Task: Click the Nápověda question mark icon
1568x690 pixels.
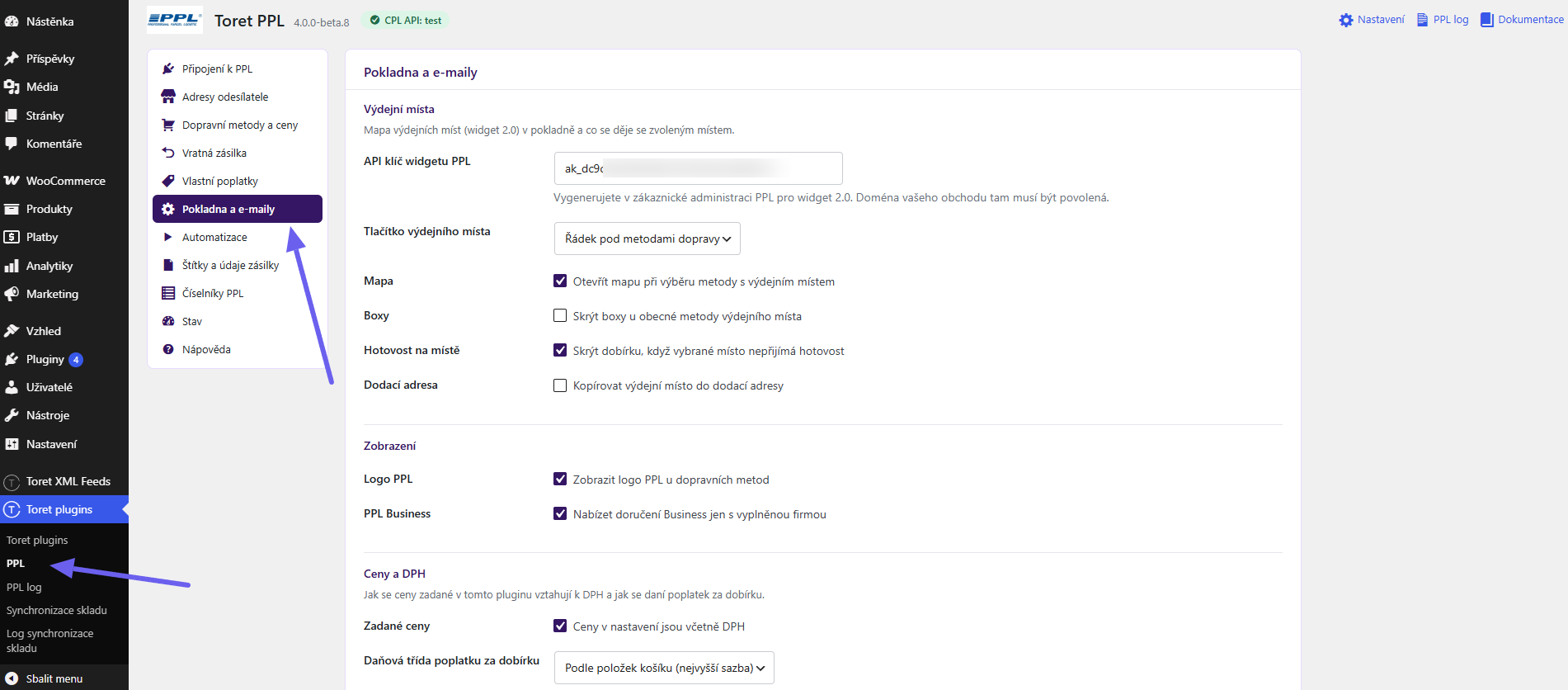Action: (x=168, y=349)
